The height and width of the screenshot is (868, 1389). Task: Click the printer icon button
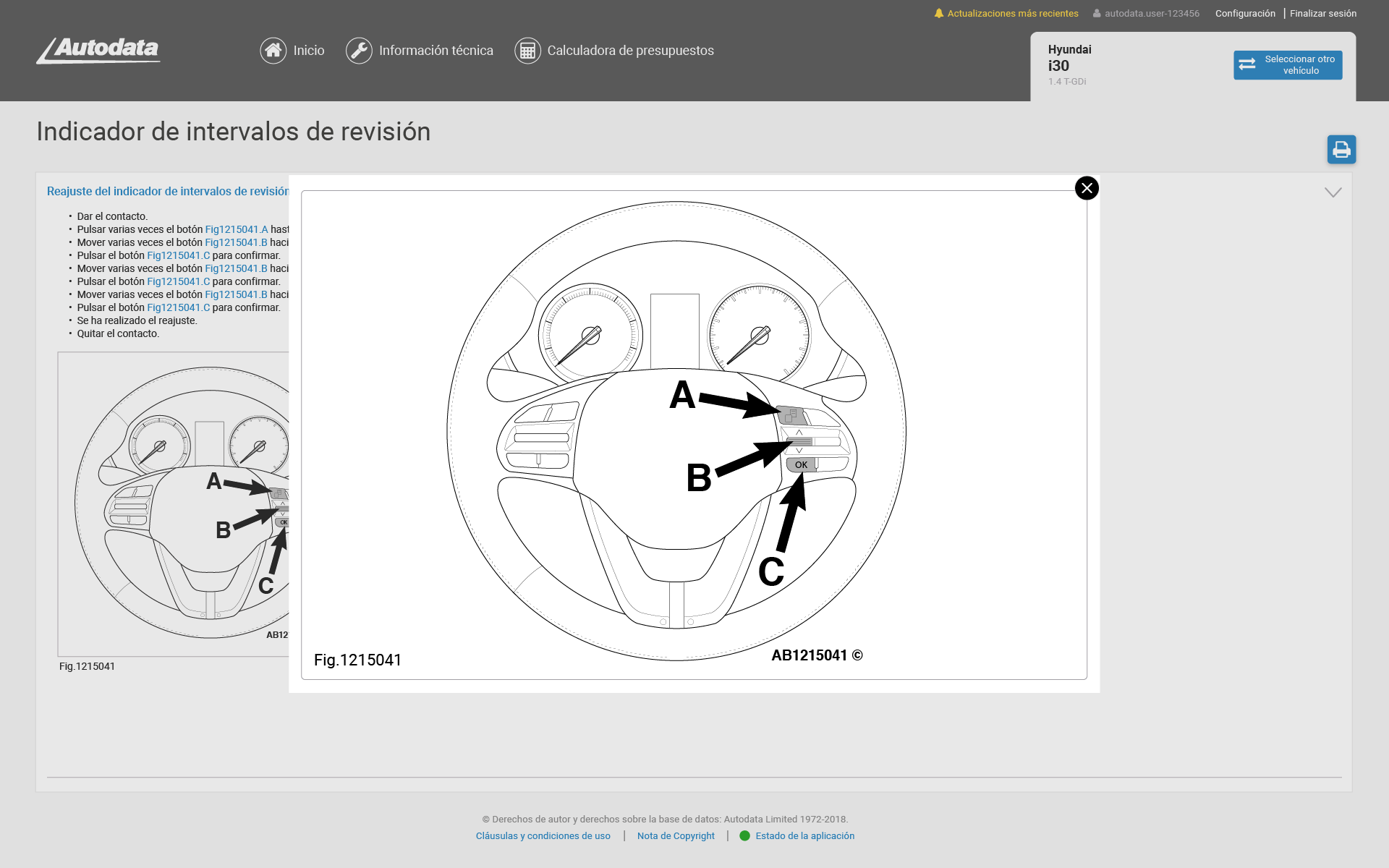pyautogui.click(x=1341, y=150)
